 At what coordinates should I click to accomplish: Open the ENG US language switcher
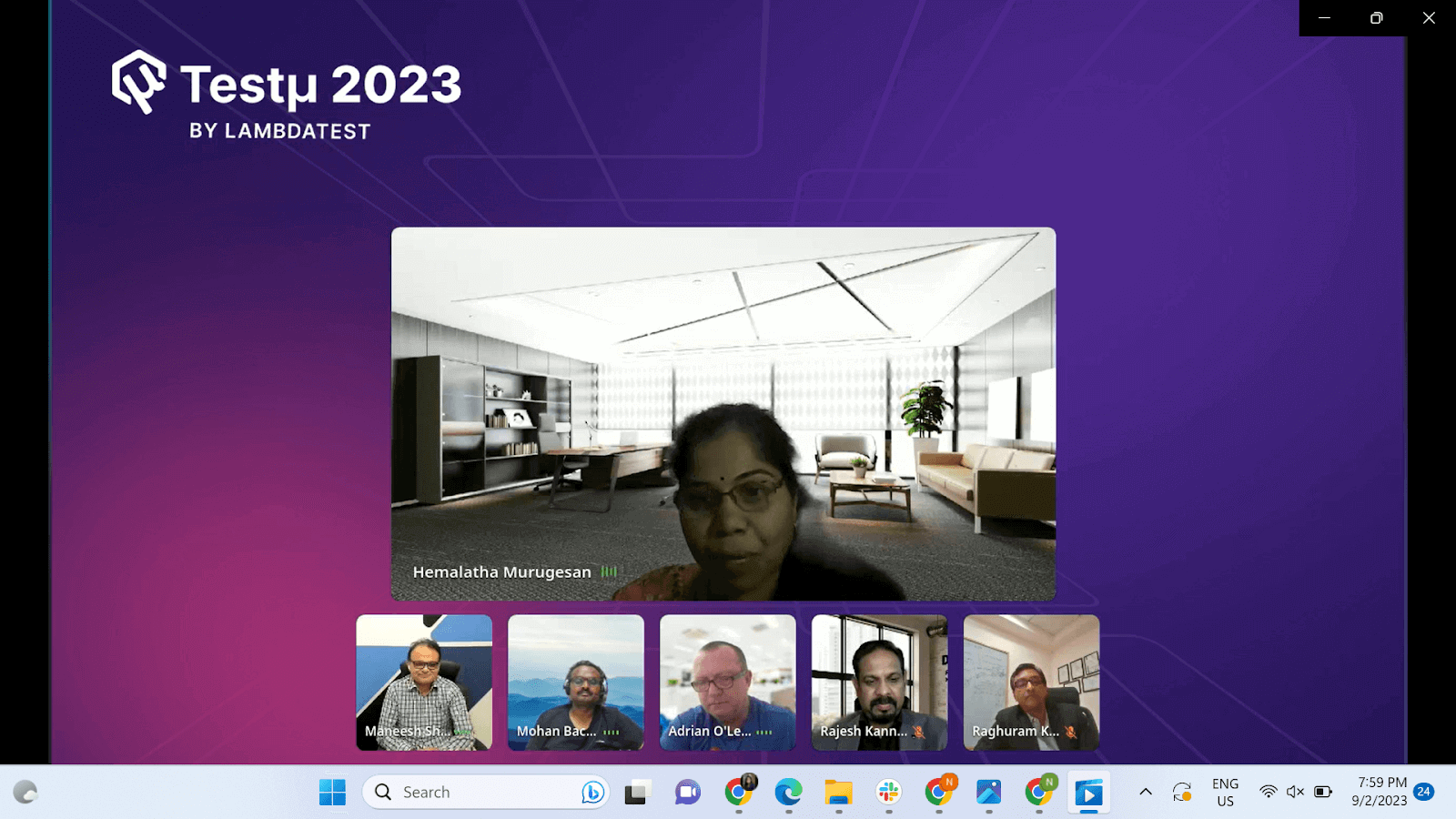point(1225,793)
